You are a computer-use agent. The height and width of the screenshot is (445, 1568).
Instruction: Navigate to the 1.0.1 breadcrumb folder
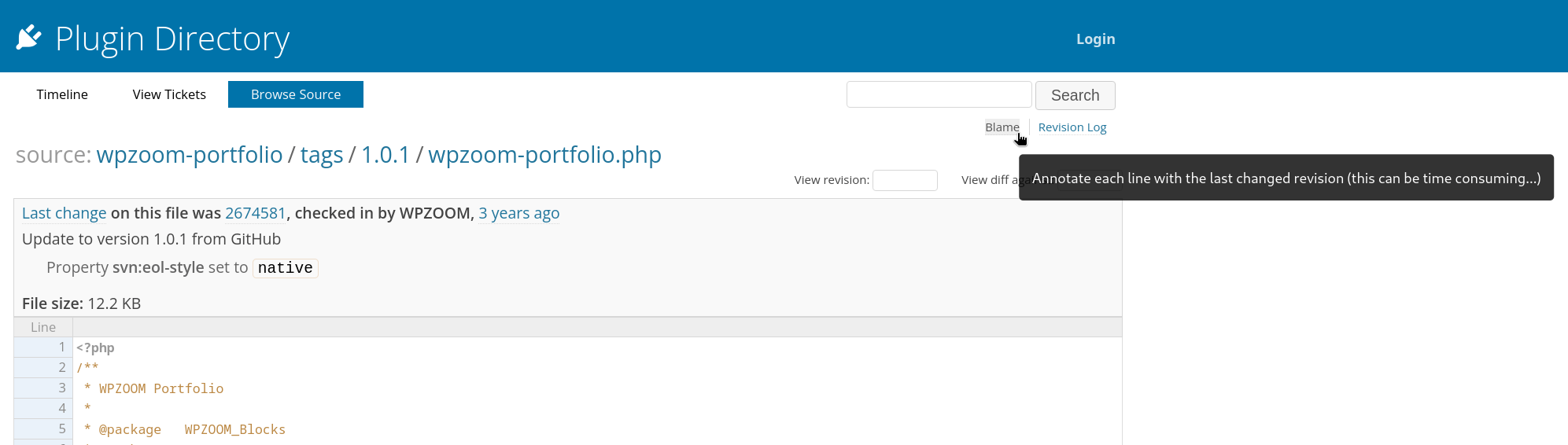click(386, 155)
